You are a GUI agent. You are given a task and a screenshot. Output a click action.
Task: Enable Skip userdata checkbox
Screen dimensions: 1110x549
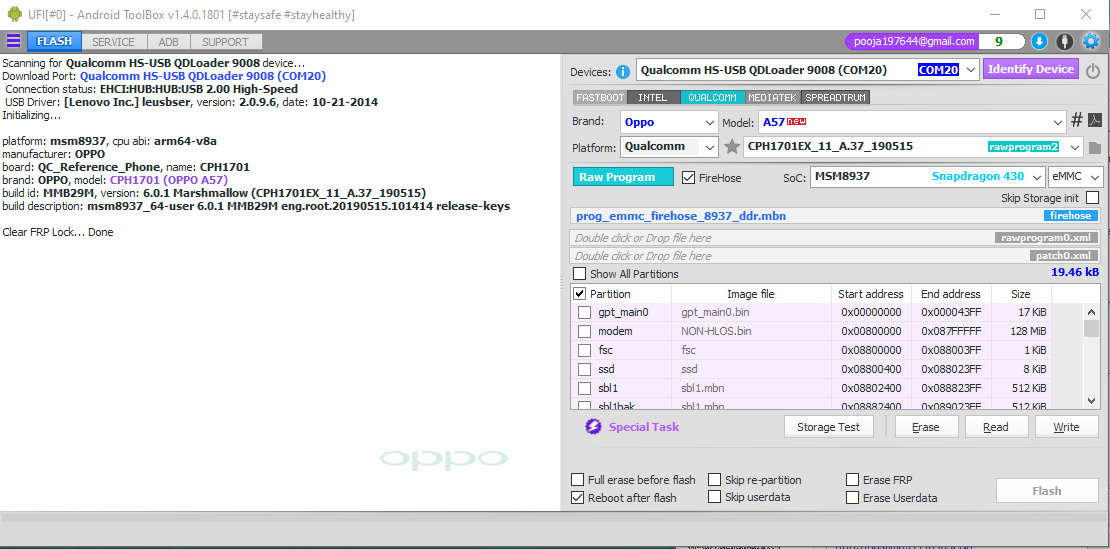click(x=714, y=497)
